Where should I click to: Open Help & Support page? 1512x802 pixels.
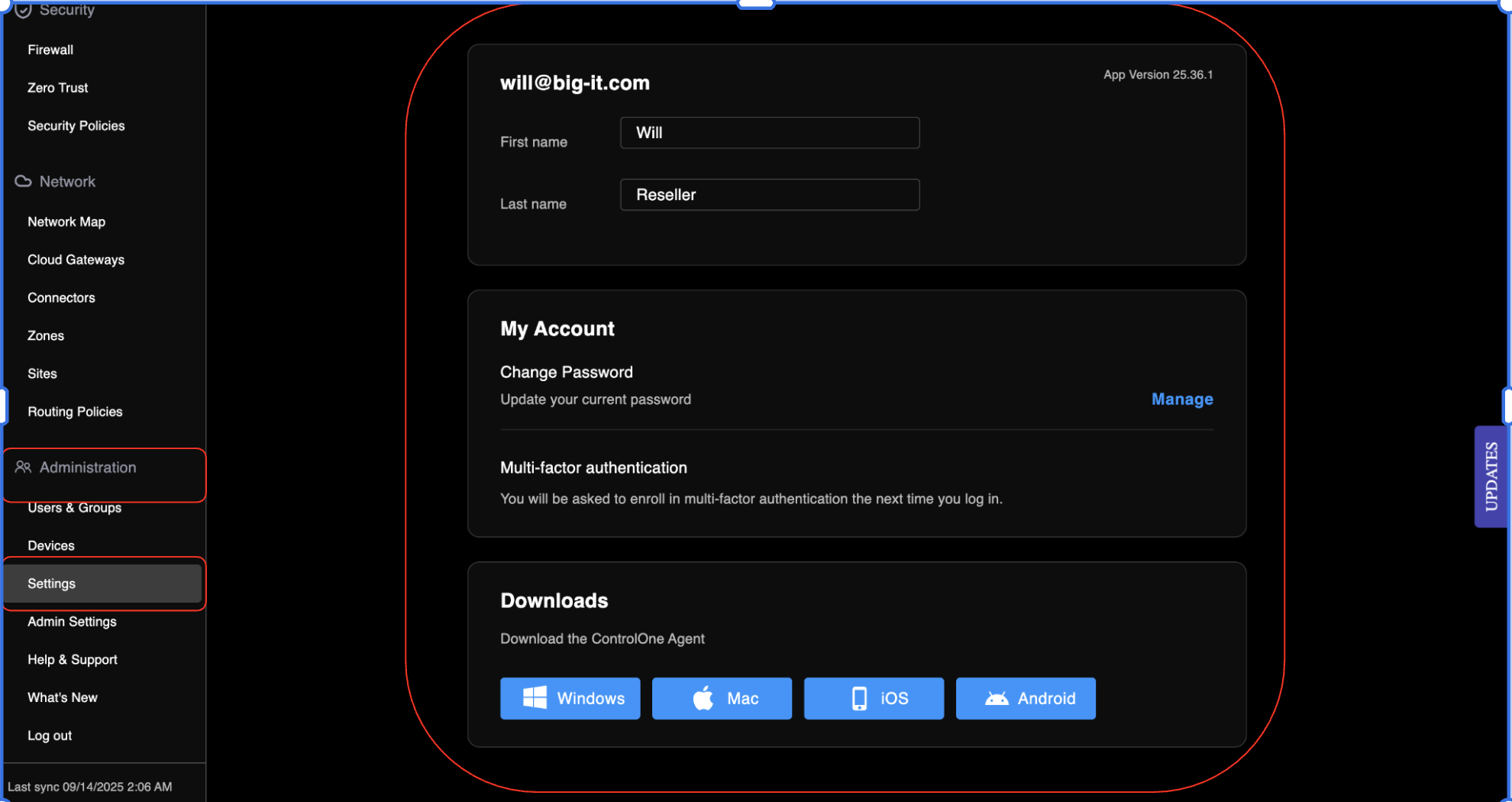(73, 660)
